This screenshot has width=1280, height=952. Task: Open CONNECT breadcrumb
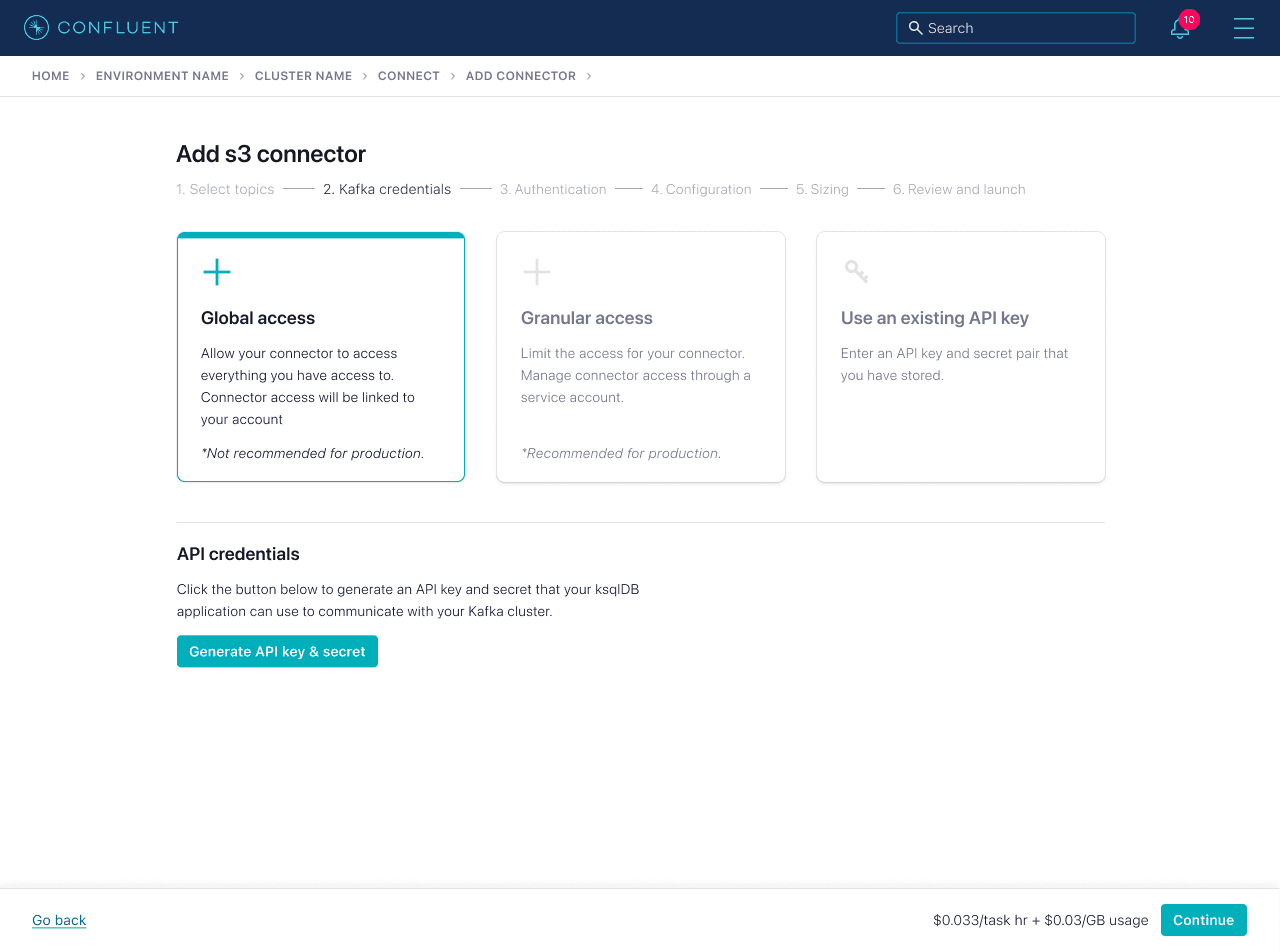click(409, 76)
